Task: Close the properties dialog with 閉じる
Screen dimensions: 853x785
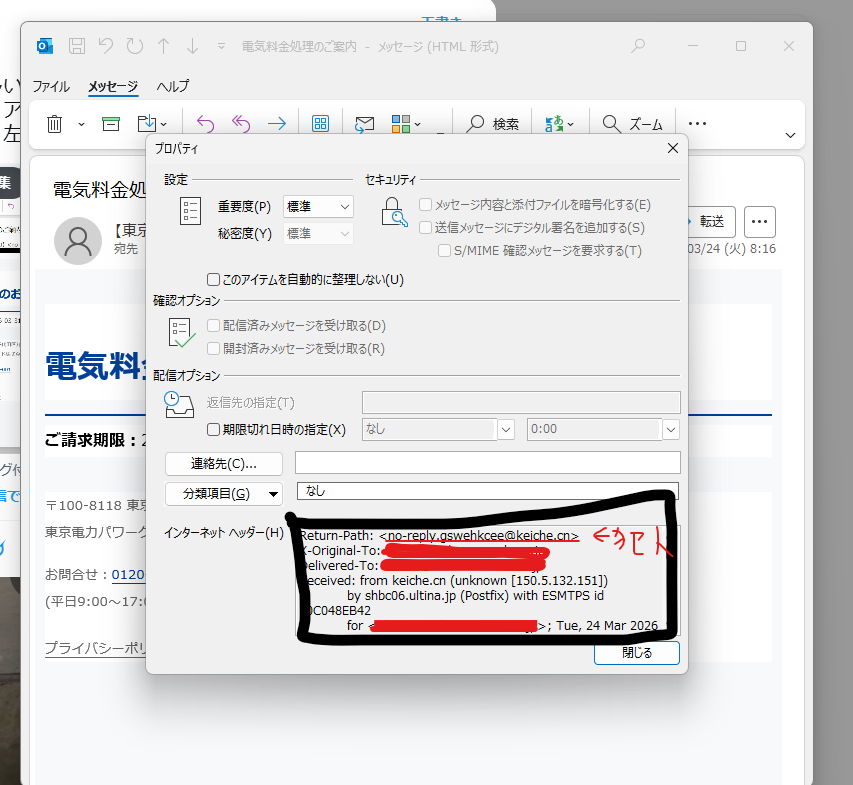Action: [636, 652]
